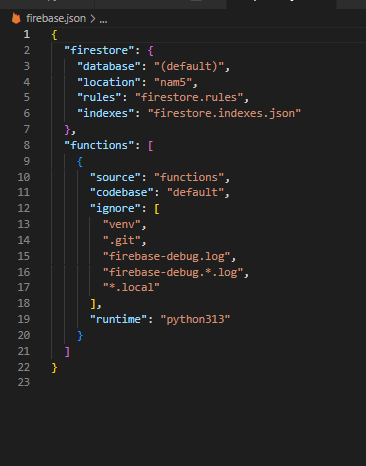366x466 pixels.
Task: Click the closing brace on line 7
Action: (x=67, y=130)
